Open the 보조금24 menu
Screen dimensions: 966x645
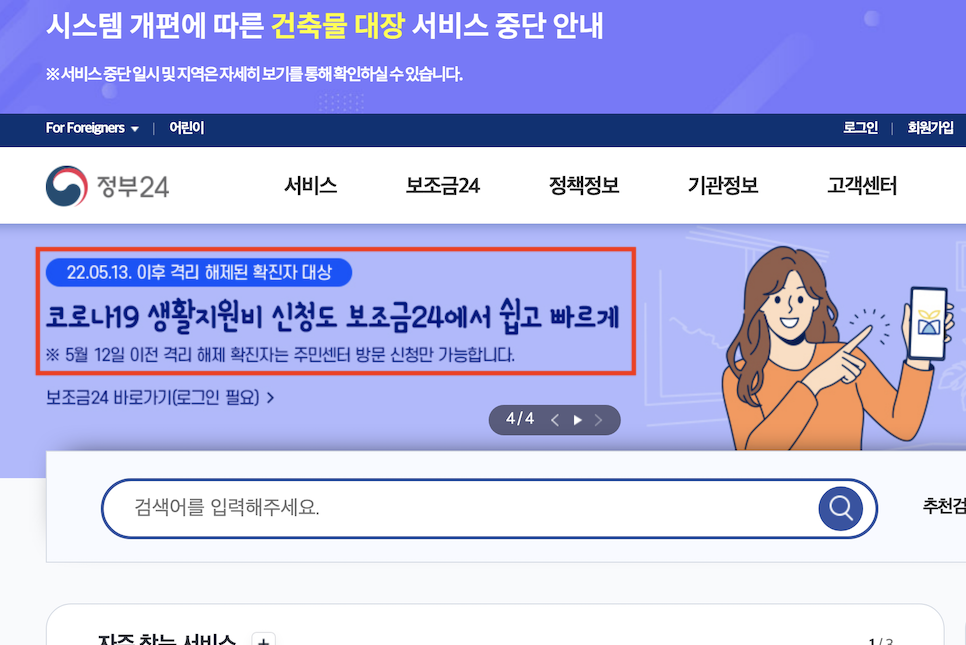click(x=442, y=185)
